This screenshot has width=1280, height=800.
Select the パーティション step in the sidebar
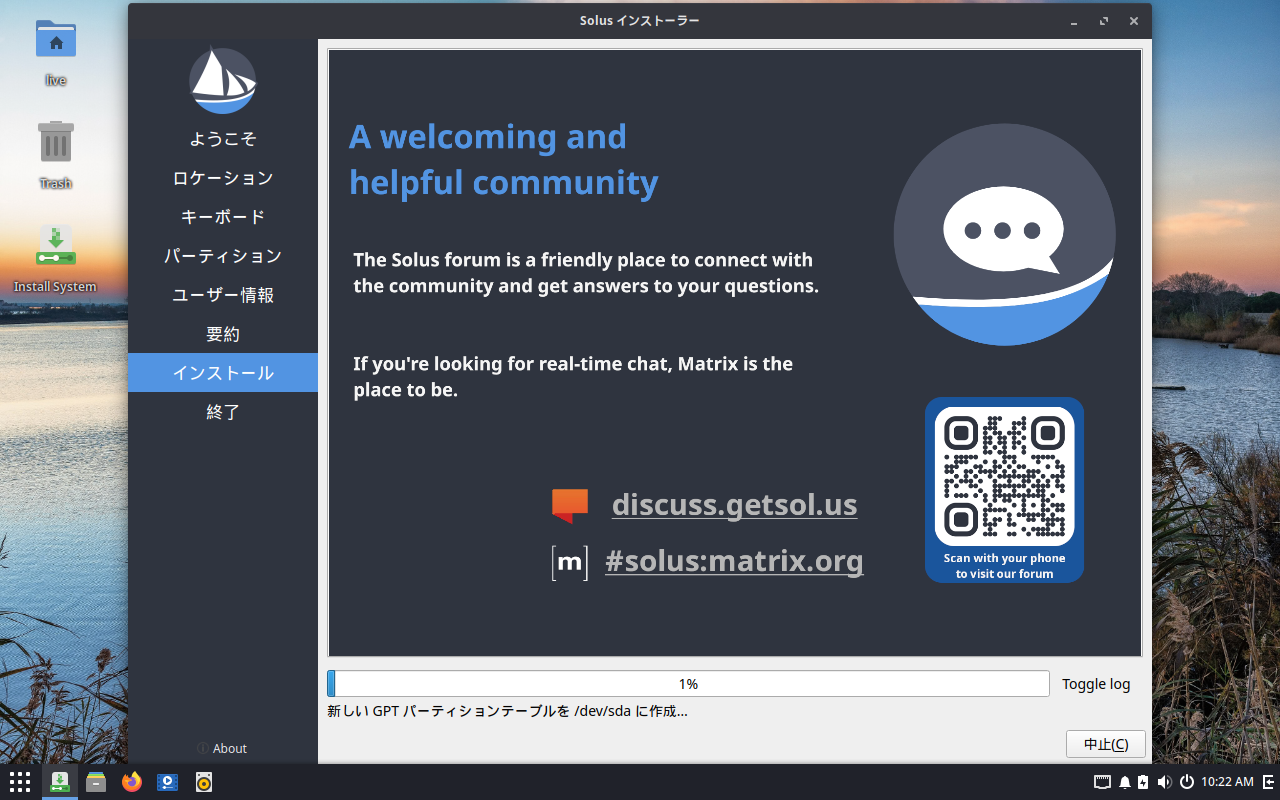click(223, 256)
